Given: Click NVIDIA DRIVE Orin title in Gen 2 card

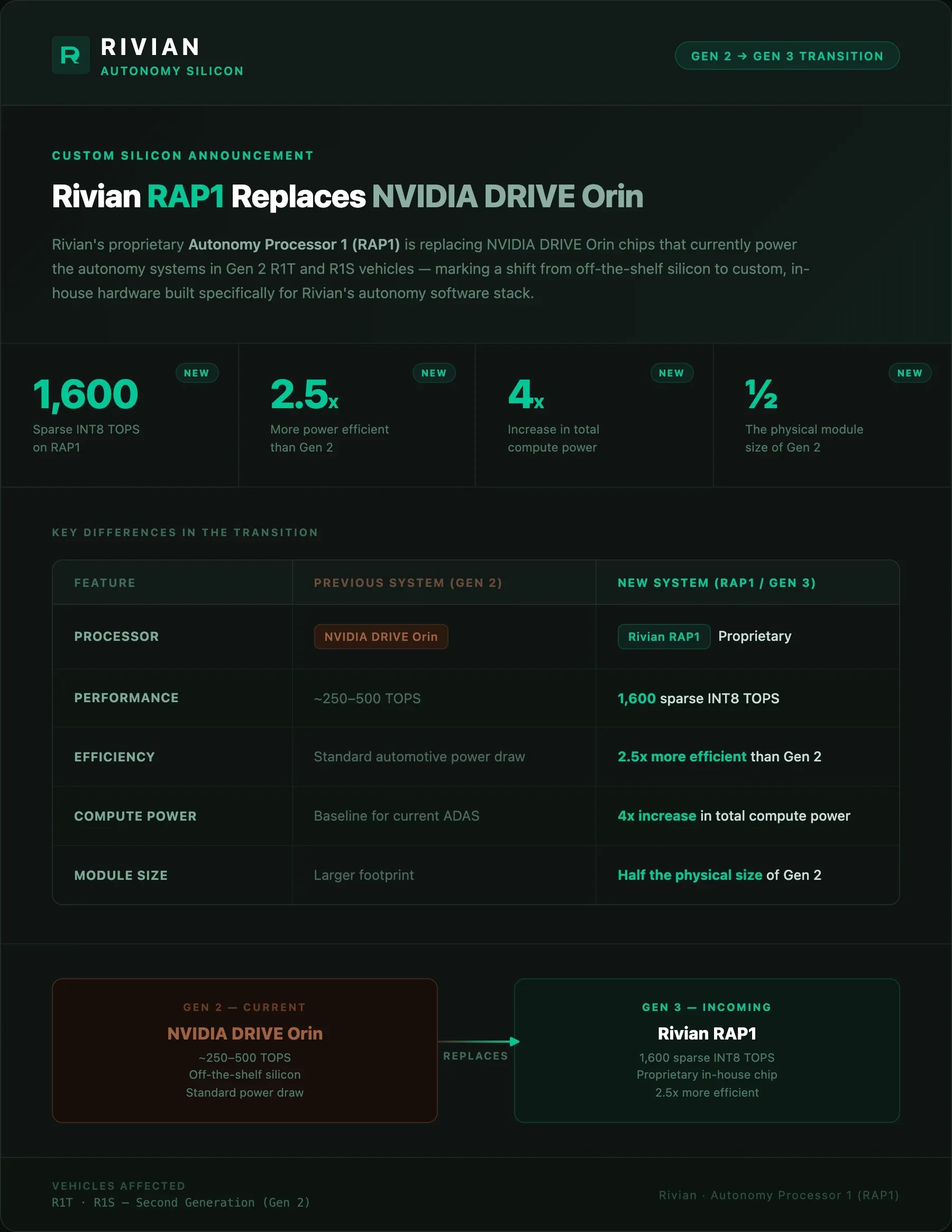Looking at the screenshot, I should [245, 1033].
